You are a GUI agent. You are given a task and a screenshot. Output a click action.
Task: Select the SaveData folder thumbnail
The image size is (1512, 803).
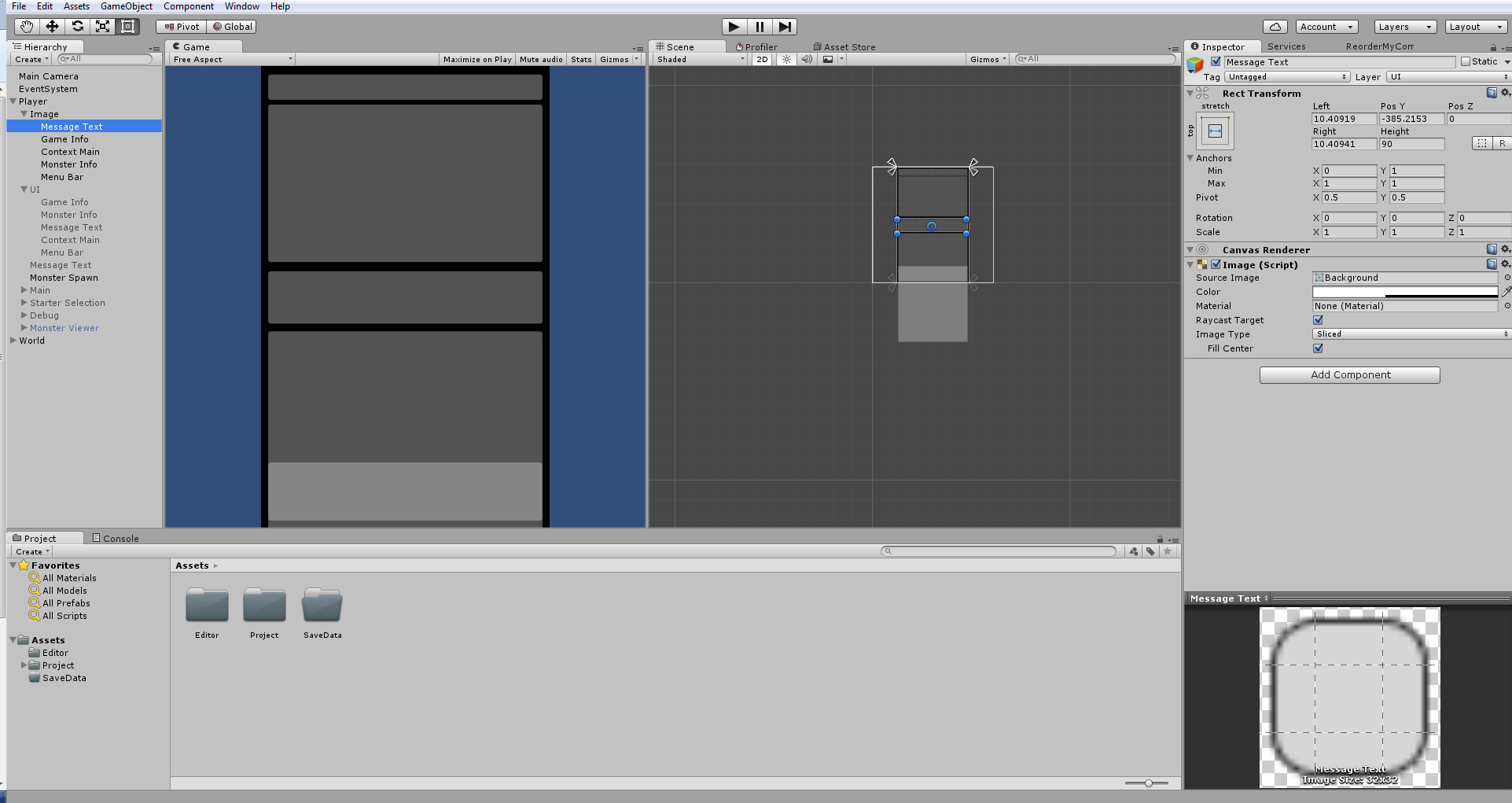(x=322, y=605)
